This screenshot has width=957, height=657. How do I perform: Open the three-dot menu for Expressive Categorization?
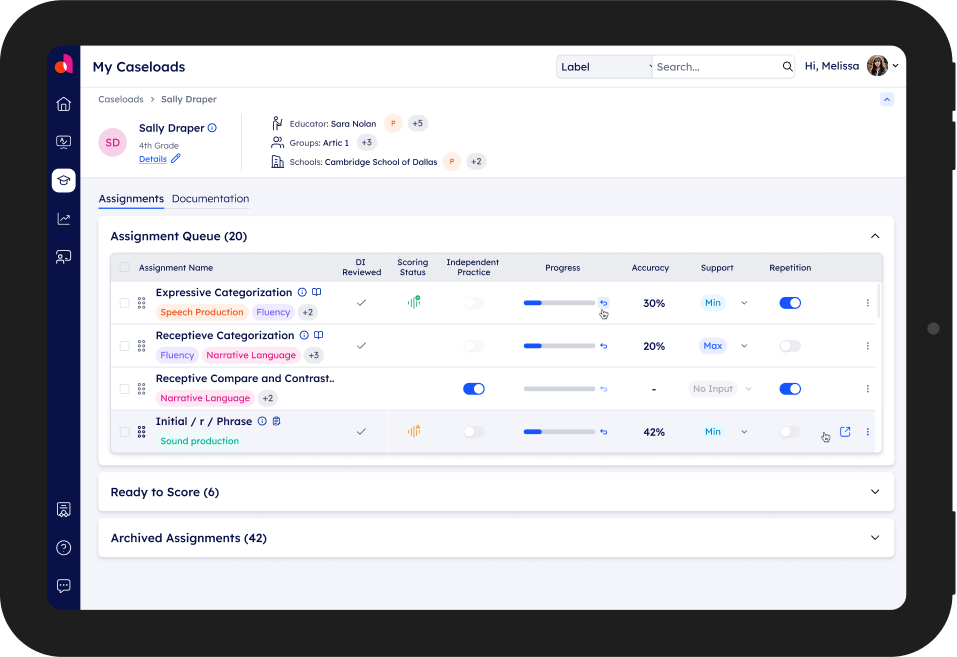(867, 303)
